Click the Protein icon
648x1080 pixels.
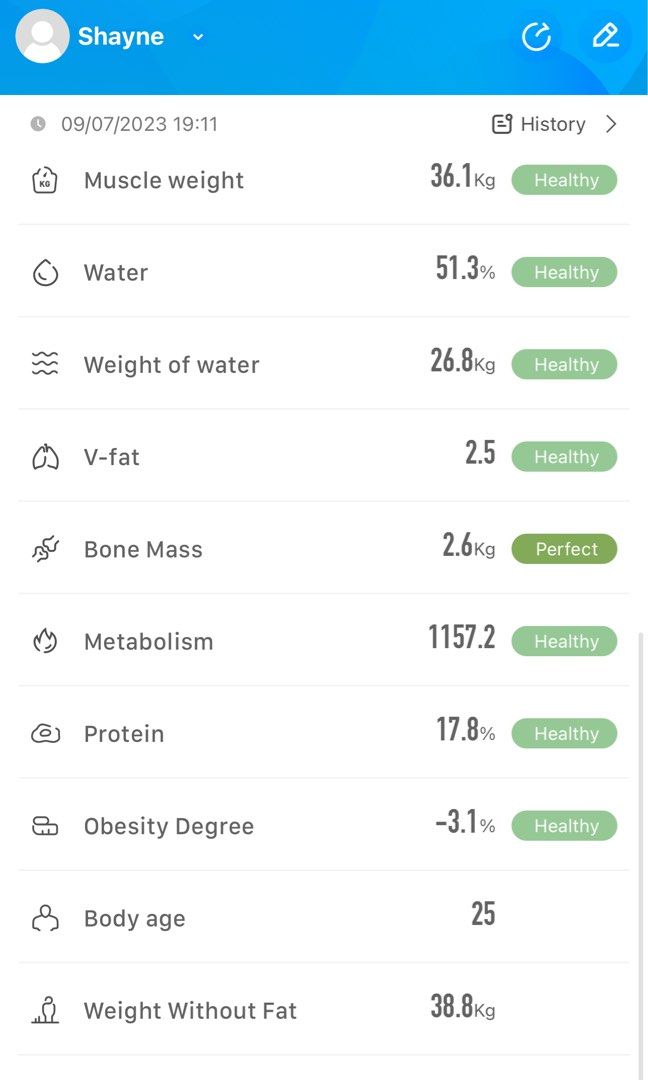click(44, 733)
